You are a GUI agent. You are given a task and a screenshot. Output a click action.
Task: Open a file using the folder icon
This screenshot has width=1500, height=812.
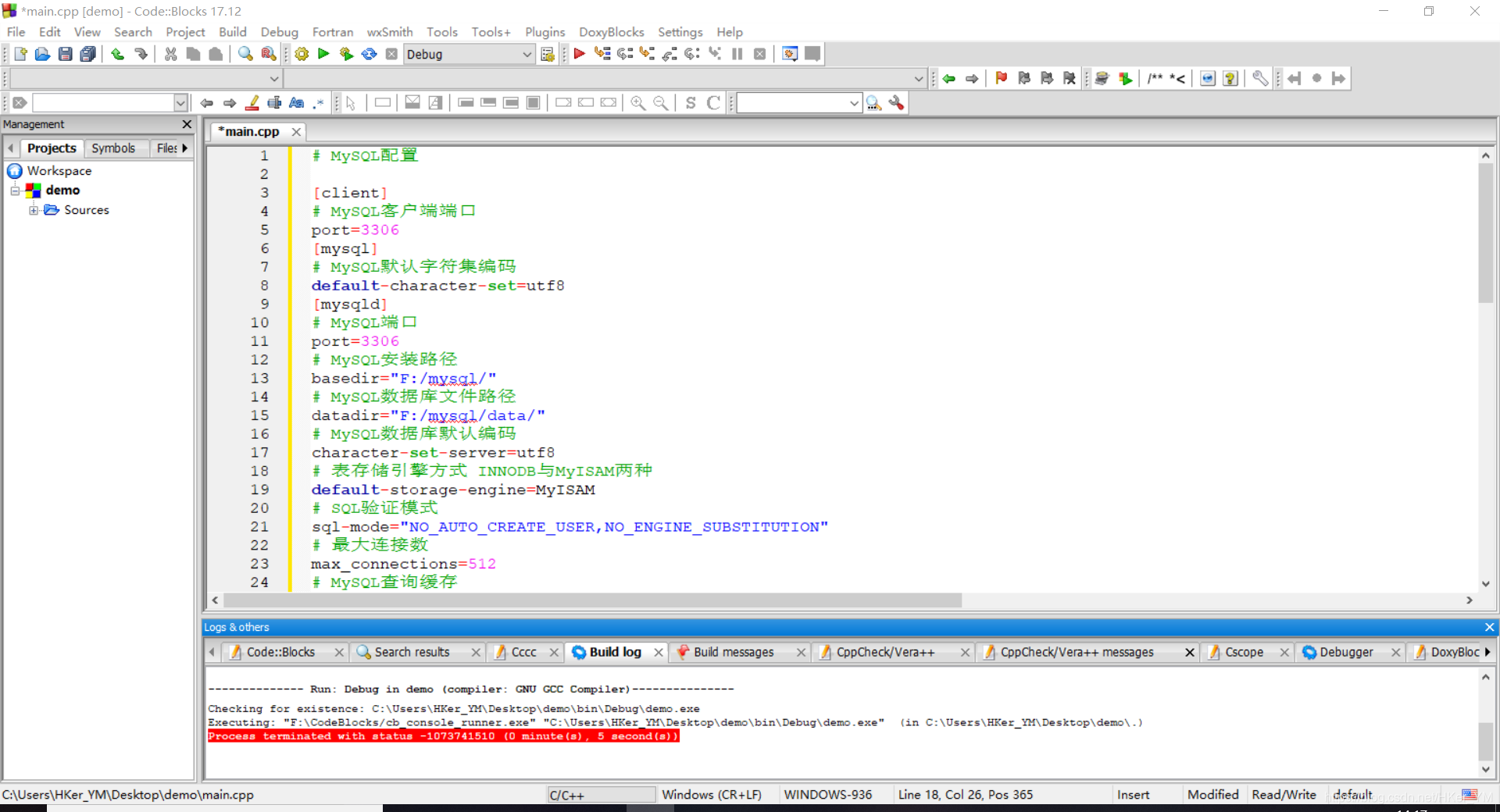(43, 54)
